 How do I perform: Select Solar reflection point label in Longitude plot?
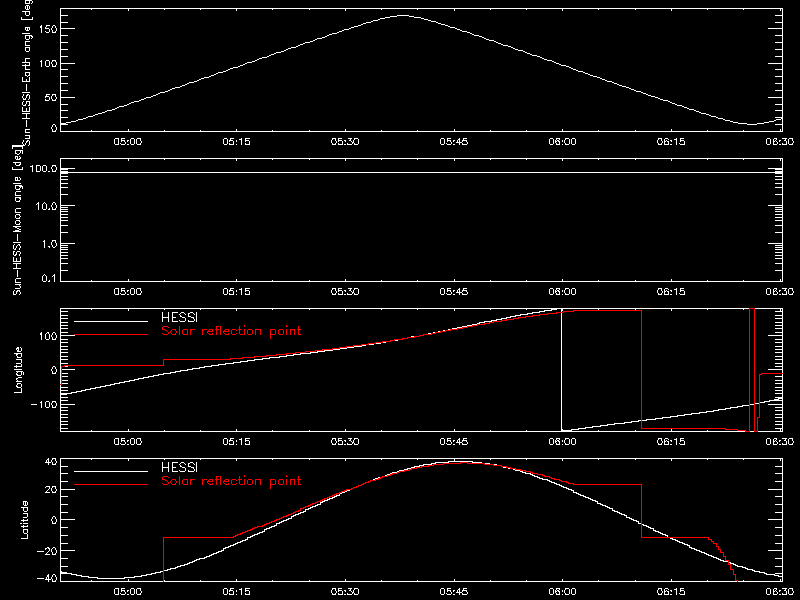[231, 331]
